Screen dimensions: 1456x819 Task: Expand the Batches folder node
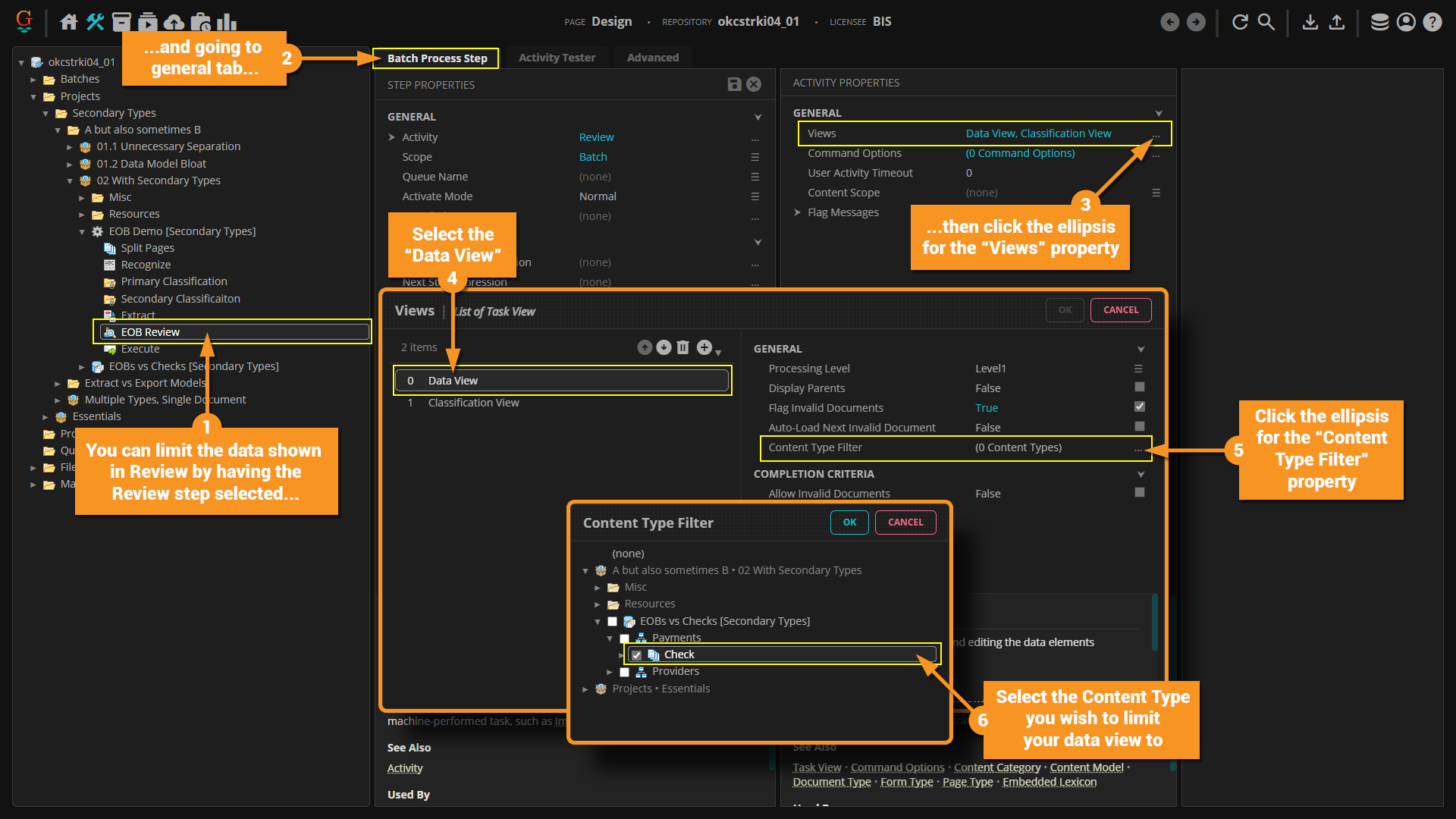33,79
